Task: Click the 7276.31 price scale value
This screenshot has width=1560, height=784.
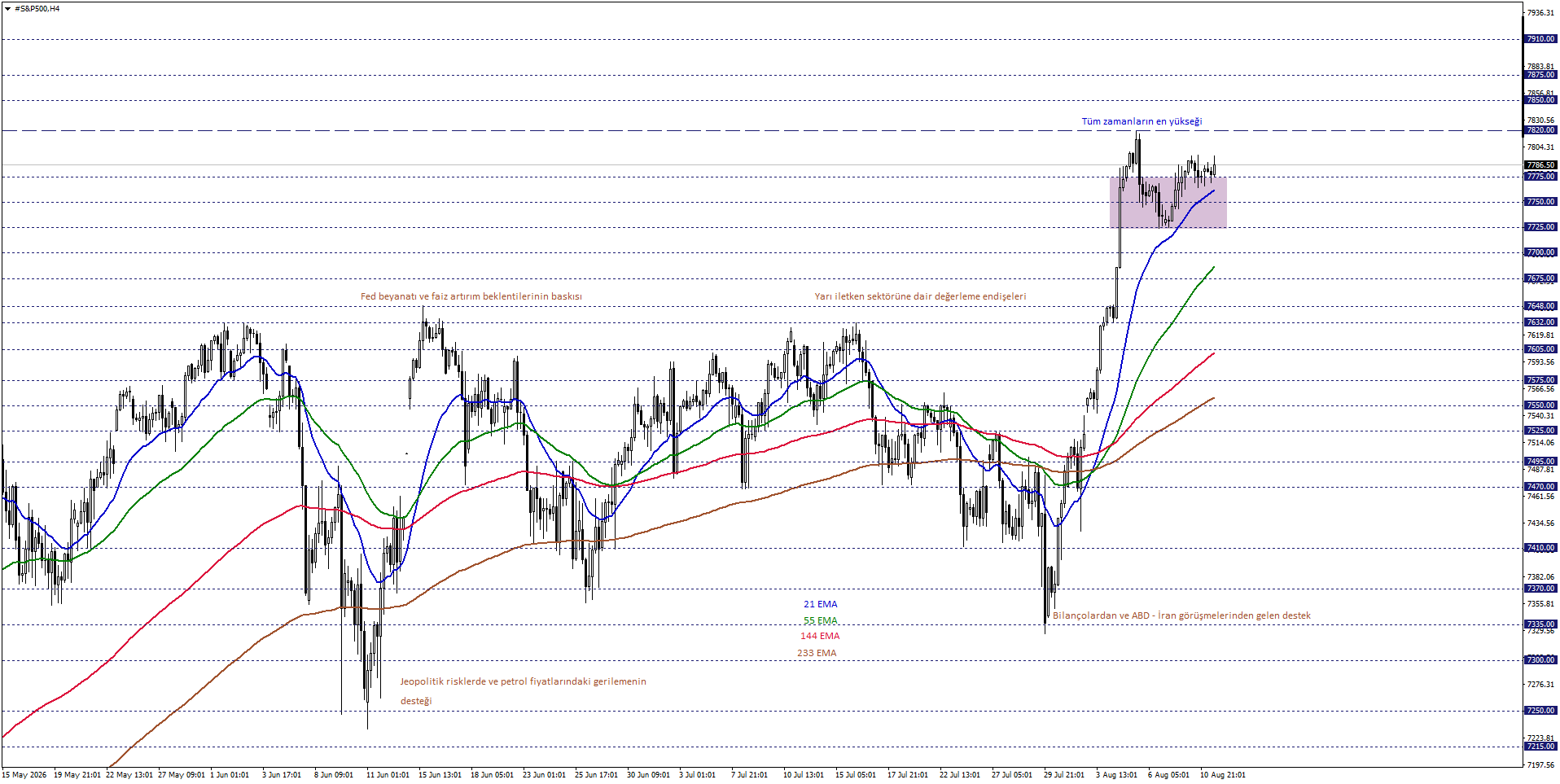Action: click(x=1540, y=685)
